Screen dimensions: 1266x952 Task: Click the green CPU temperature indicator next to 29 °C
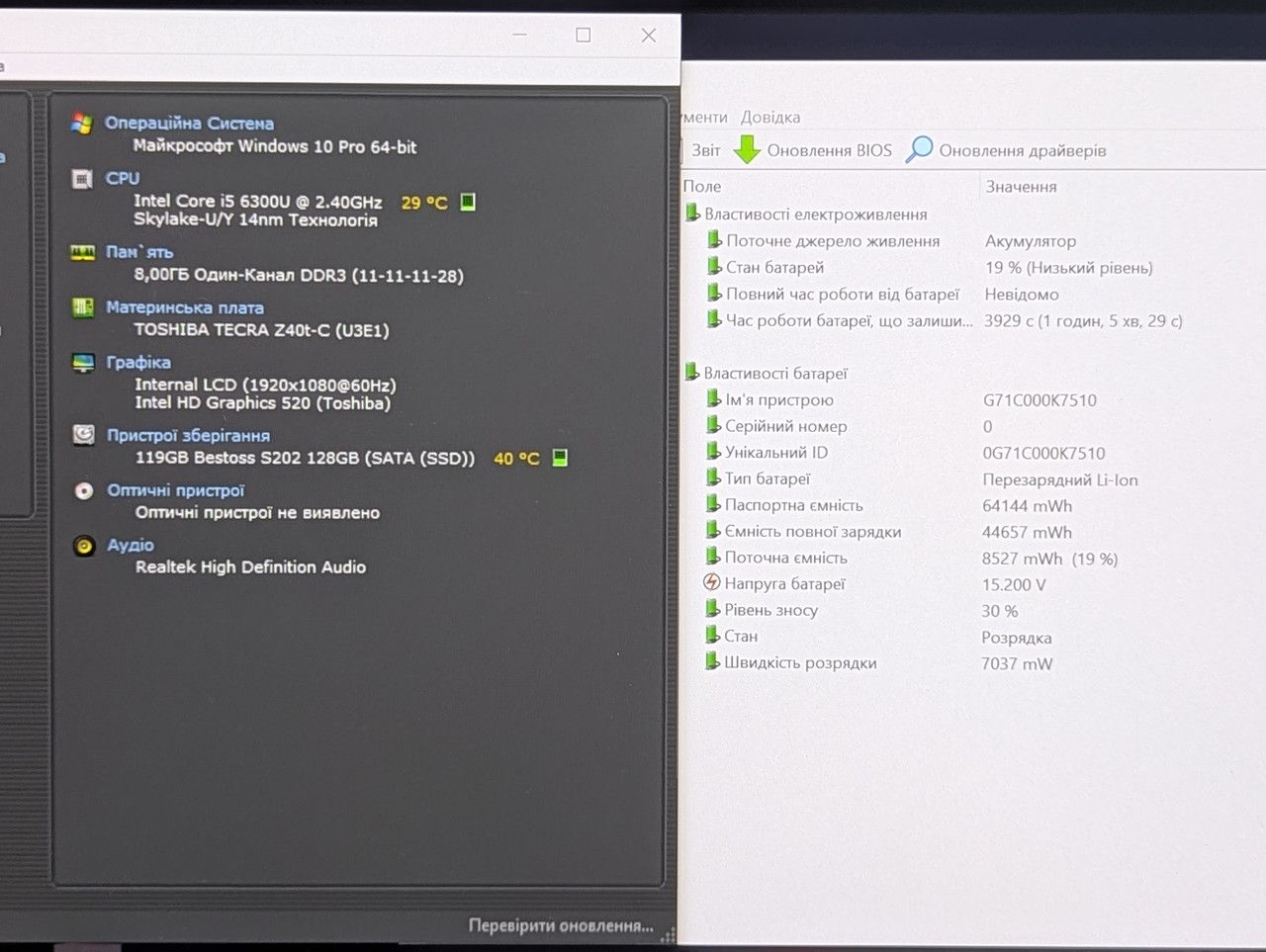tap(469, 202)
